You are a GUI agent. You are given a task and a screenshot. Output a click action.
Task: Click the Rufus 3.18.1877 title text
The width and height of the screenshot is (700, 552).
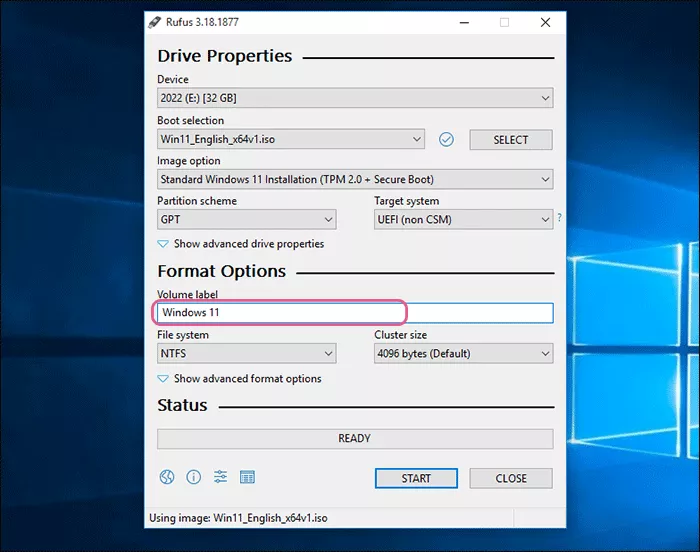coord(202,22)
